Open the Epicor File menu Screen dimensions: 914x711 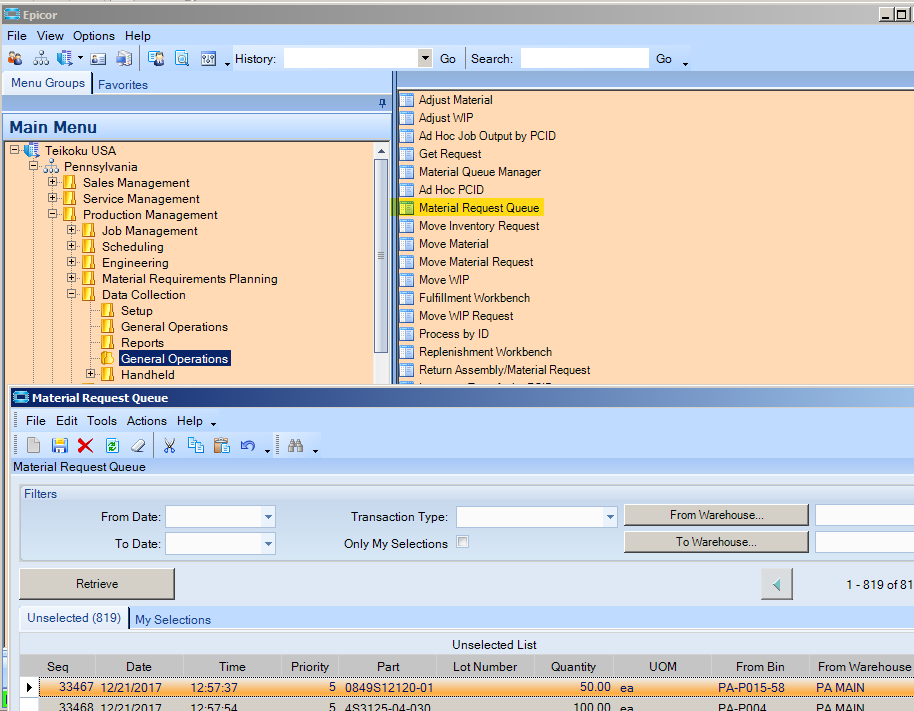pos(17,36)
